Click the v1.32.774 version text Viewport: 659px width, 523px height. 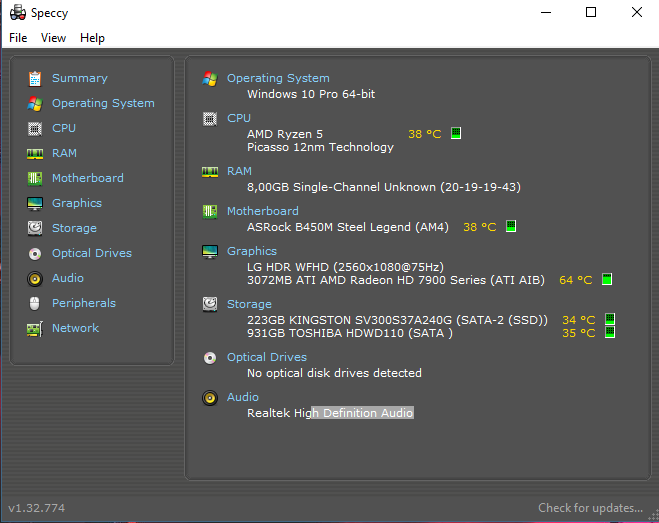[x=37, y=508]
